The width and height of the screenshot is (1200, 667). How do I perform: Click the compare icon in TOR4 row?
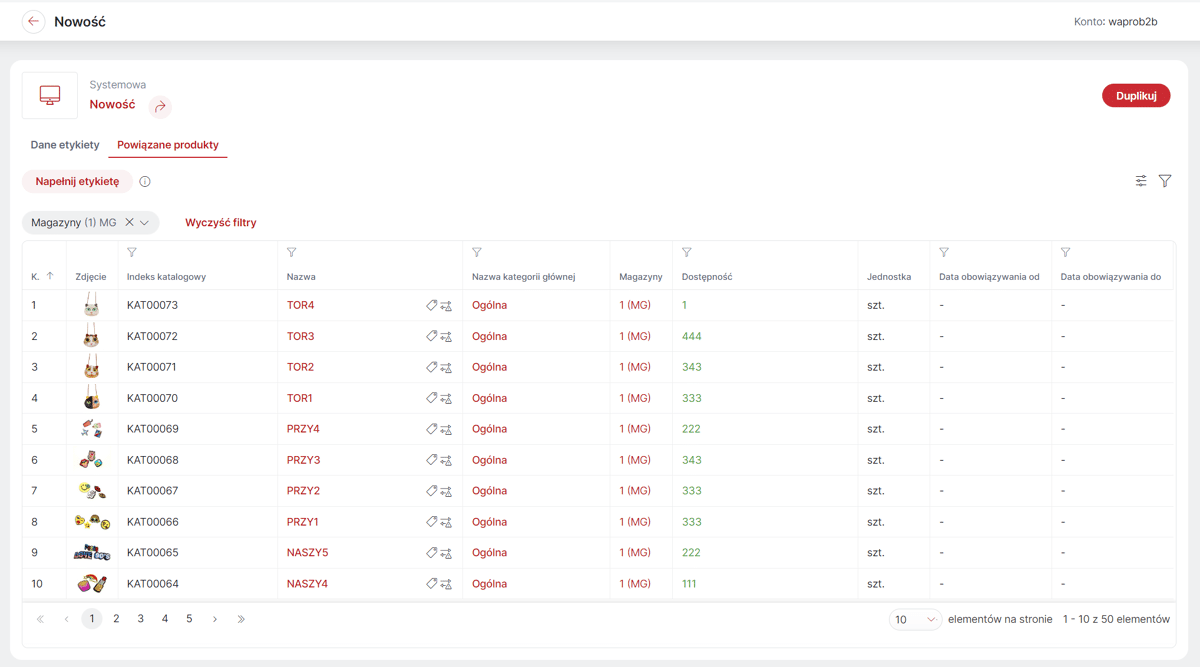[x=446, y=306]
